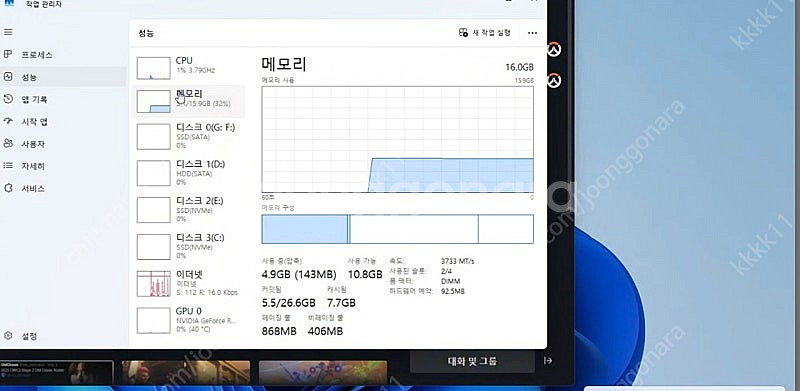
Task: Click the 406MB non-paged pool value
Action: pyautogui.click(x=325, y=331)
